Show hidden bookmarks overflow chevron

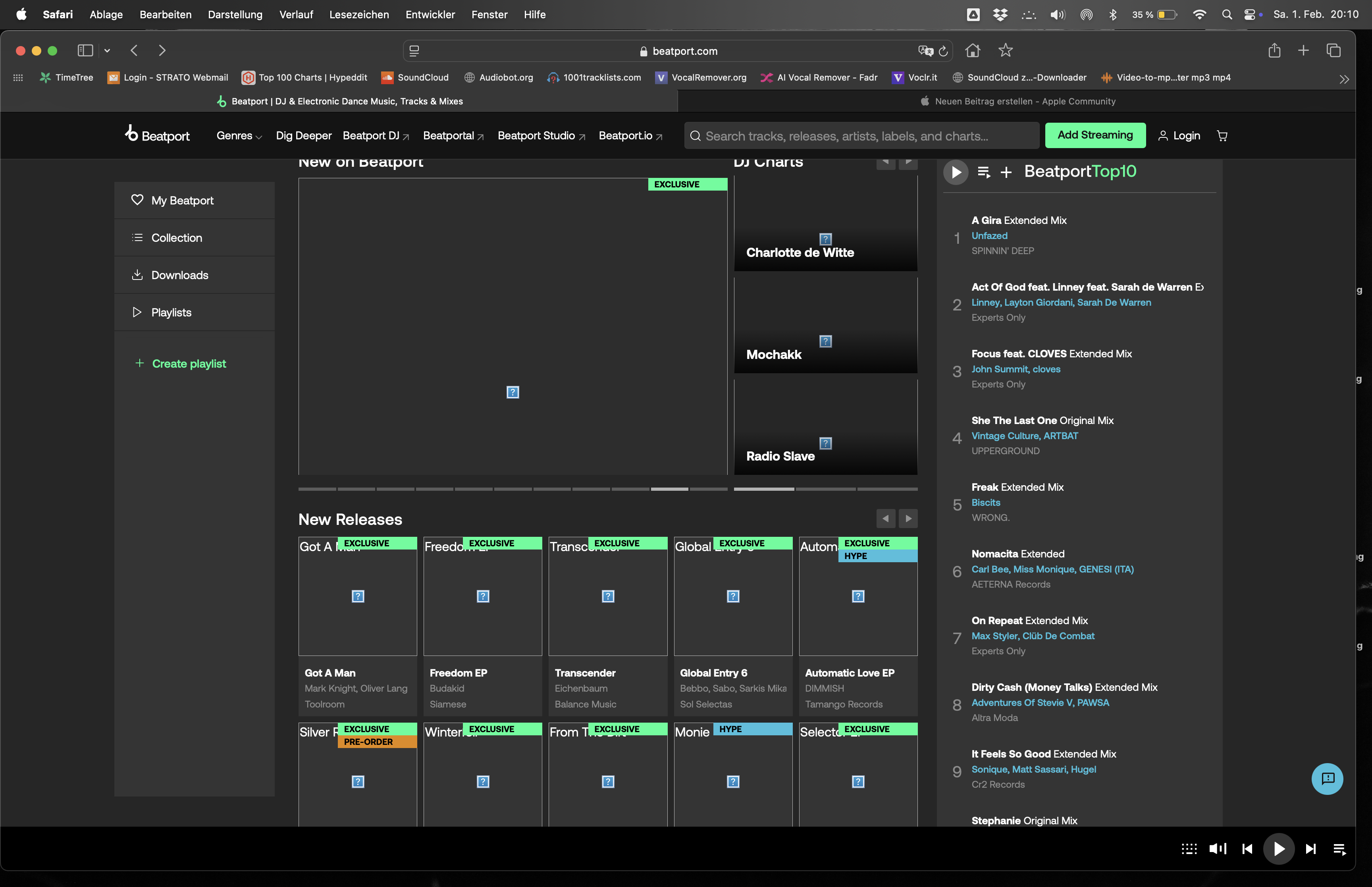tap(1344, 79)
